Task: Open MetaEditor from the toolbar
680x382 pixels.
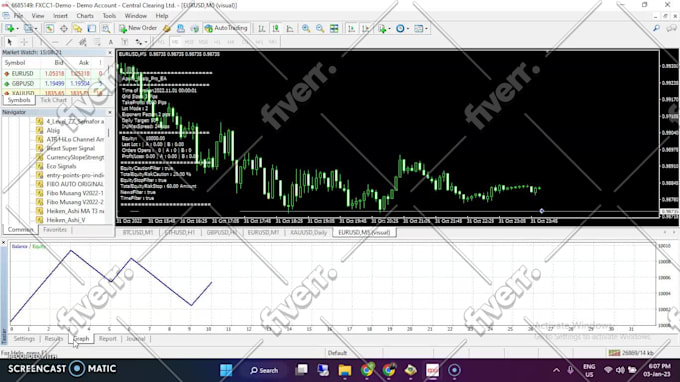Action: 167,28
